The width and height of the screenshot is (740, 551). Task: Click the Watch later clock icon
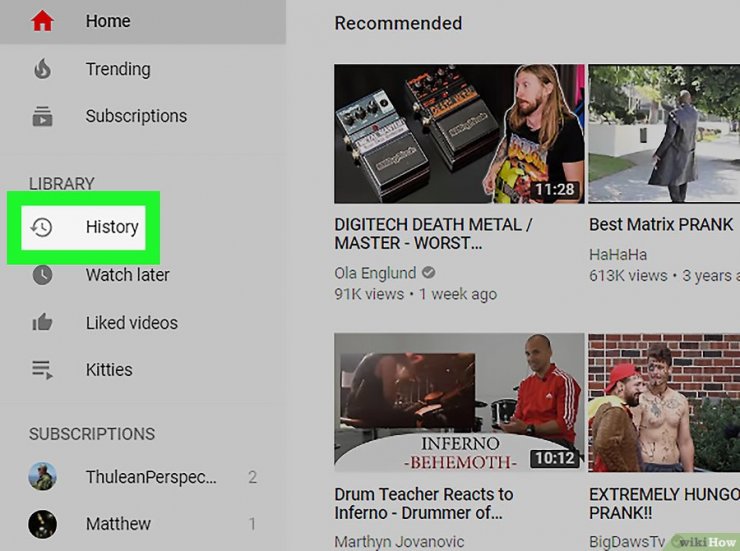point(42,275)
